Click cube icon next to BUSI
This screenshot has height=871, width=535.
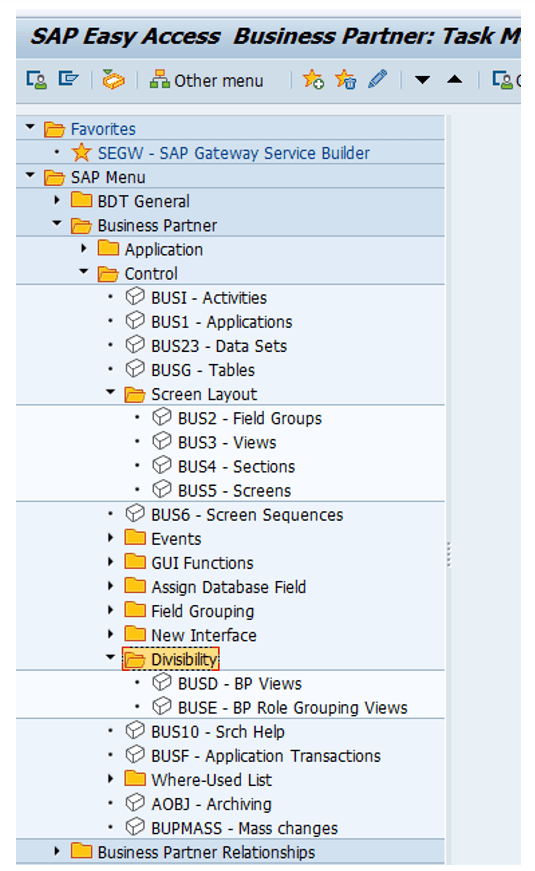135,296
